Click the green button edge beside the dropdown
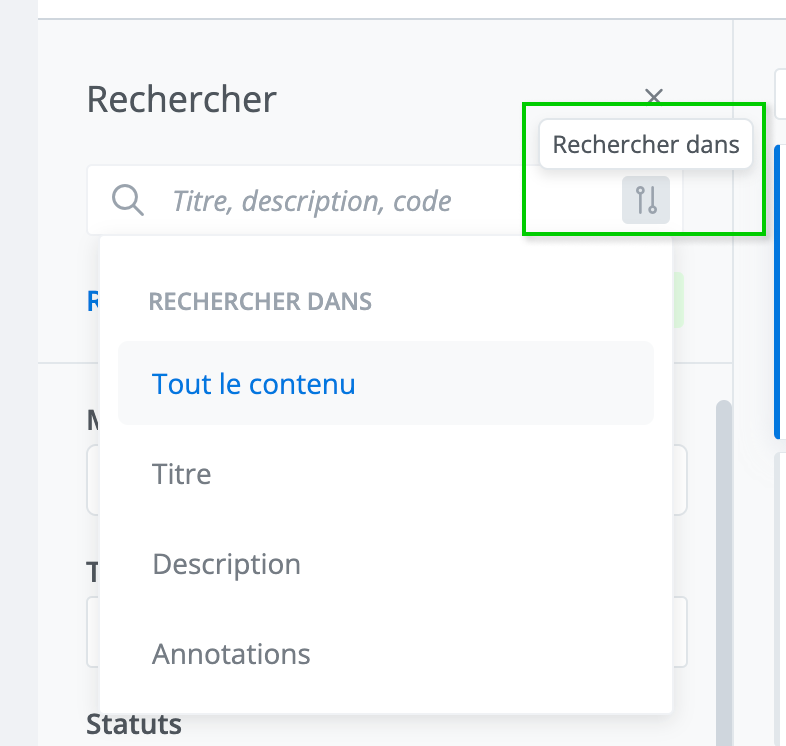 (678, 300)
